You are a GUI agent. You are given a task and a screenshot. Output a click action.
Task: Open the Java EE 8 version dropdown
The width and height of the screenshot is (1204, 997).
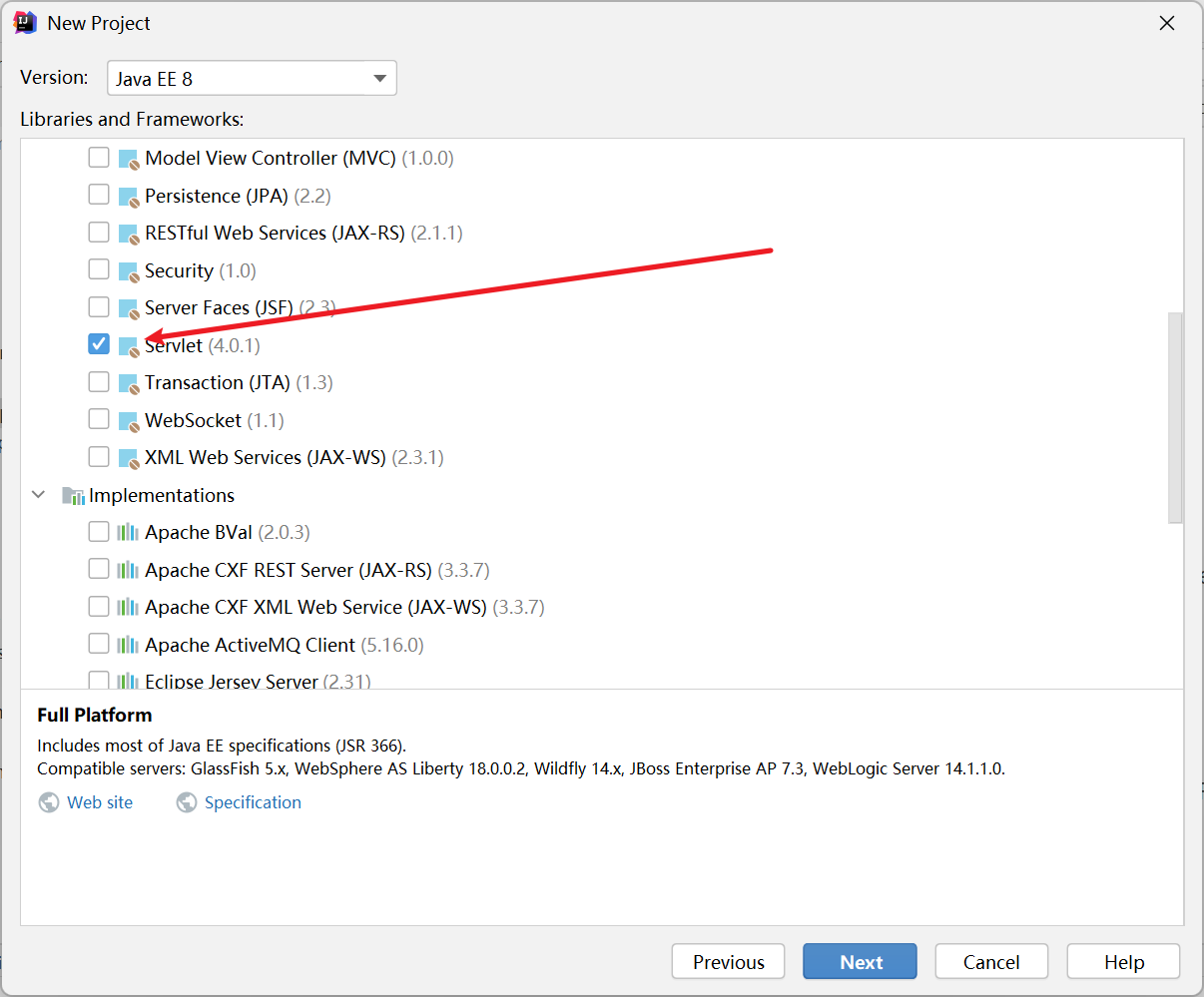[x=252, y=78]
